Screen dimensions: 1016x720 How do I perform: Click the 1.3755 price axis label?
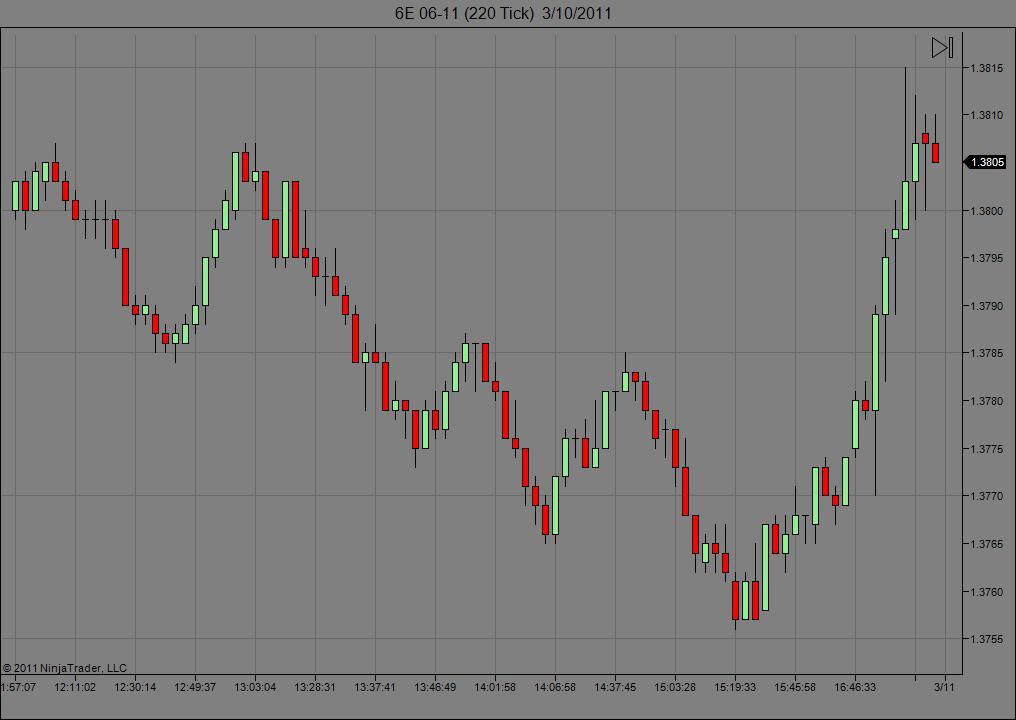(985, 639)
